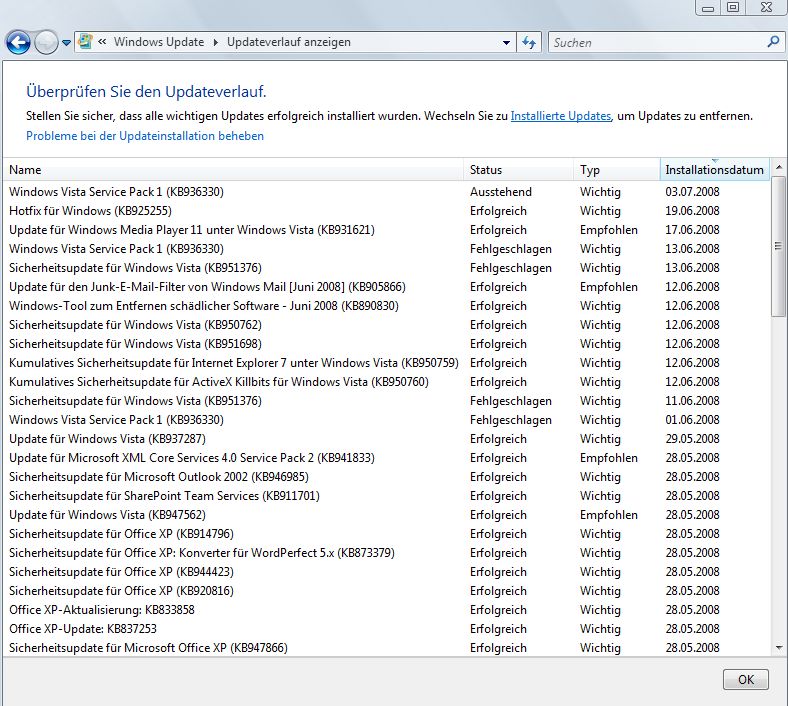This screenshot has width=788, height=706.
Task: Click date 19.06.2008 in Hotfix row
Action: [x=693, y=211]
